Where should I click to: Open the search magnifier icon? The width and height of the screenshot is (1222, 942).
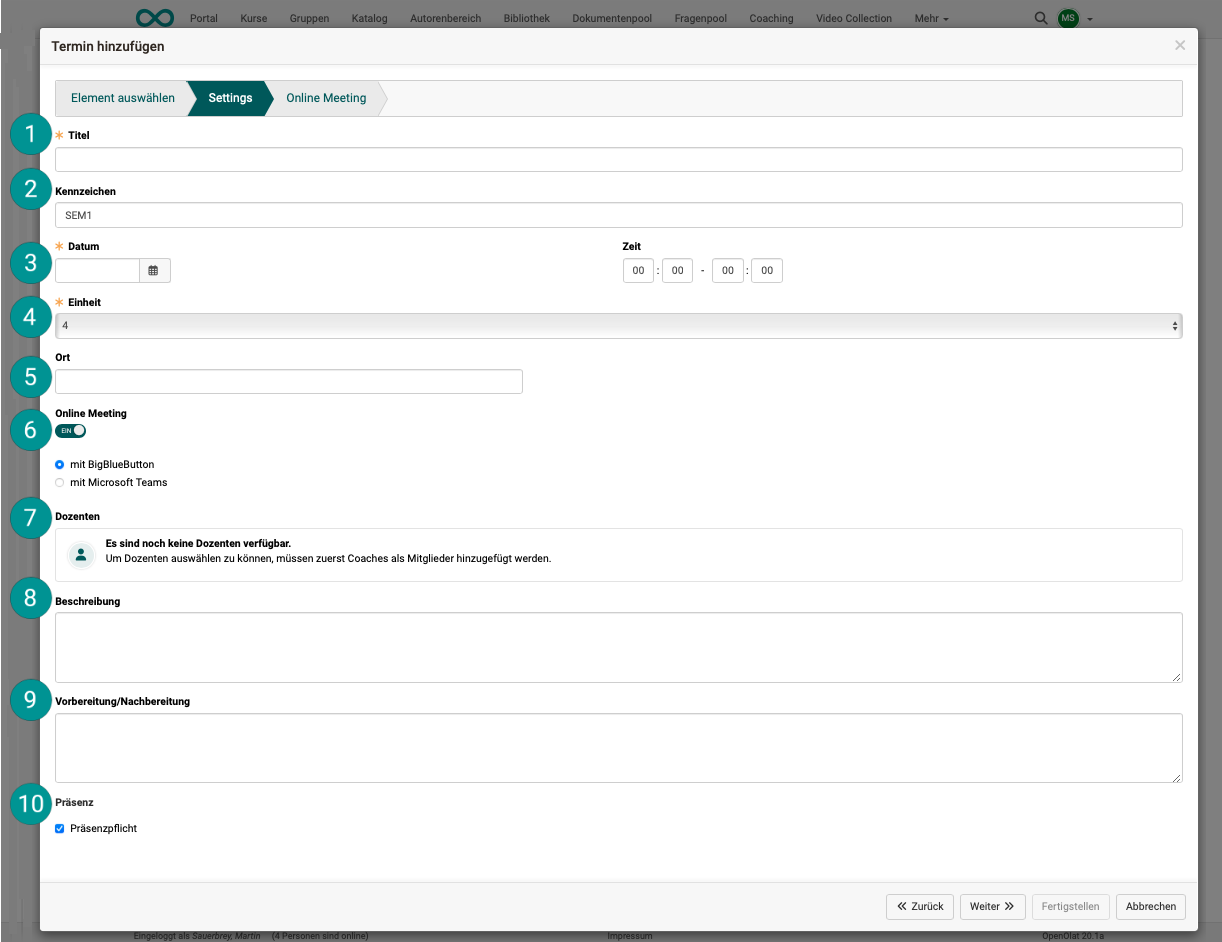[x=1040, y=17]
